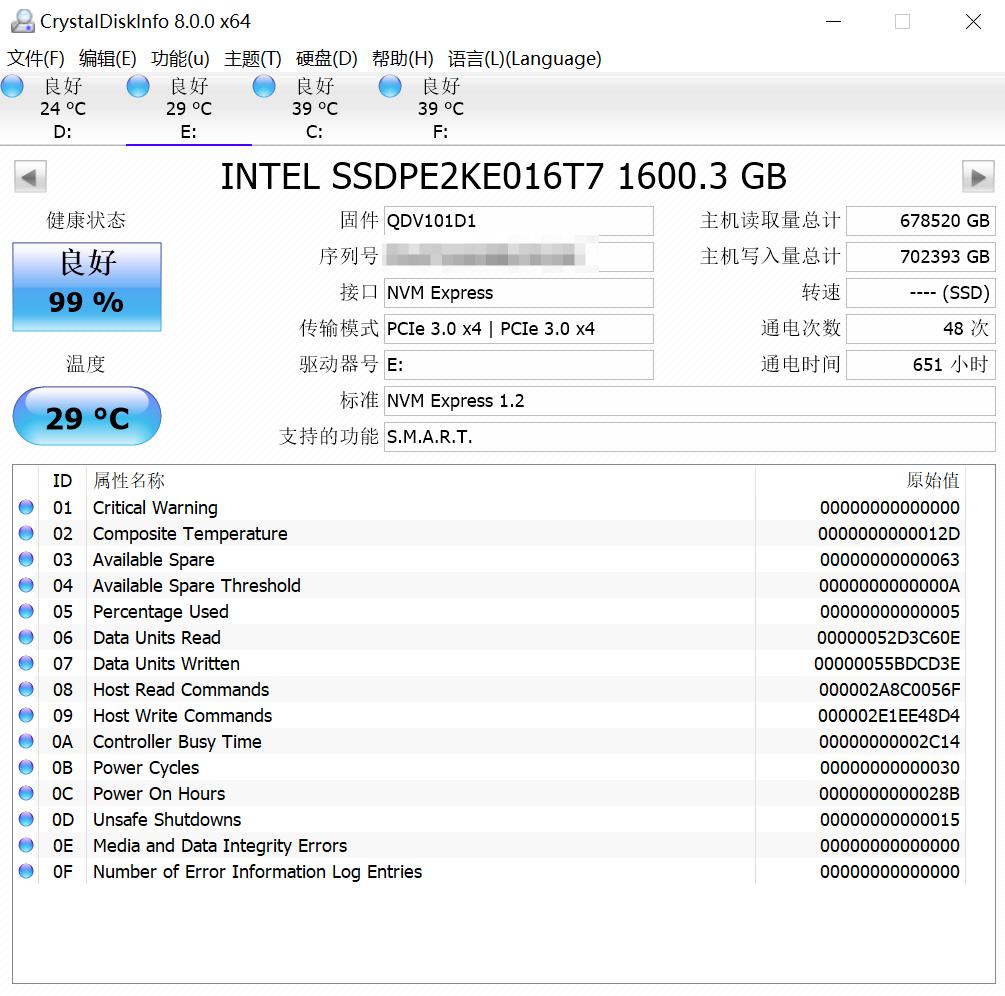Click the blue status dot beside Critical Warning
Image resolution: width=1005 pixels, height=996 pixels.
click(26, 506)
